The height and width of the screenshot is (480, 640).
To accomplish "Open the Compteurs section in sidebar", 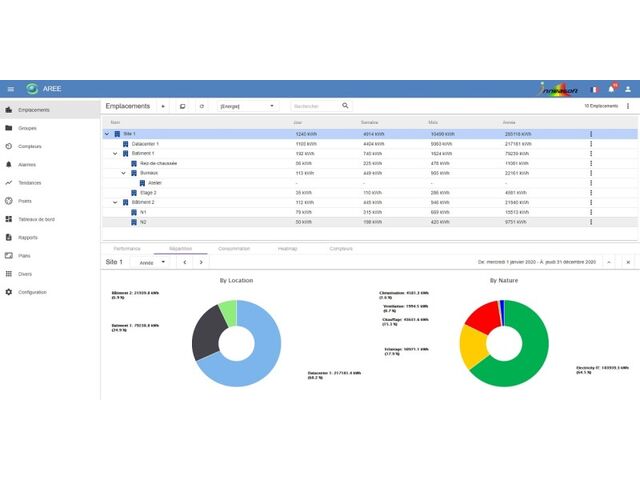I will [29, 146].
